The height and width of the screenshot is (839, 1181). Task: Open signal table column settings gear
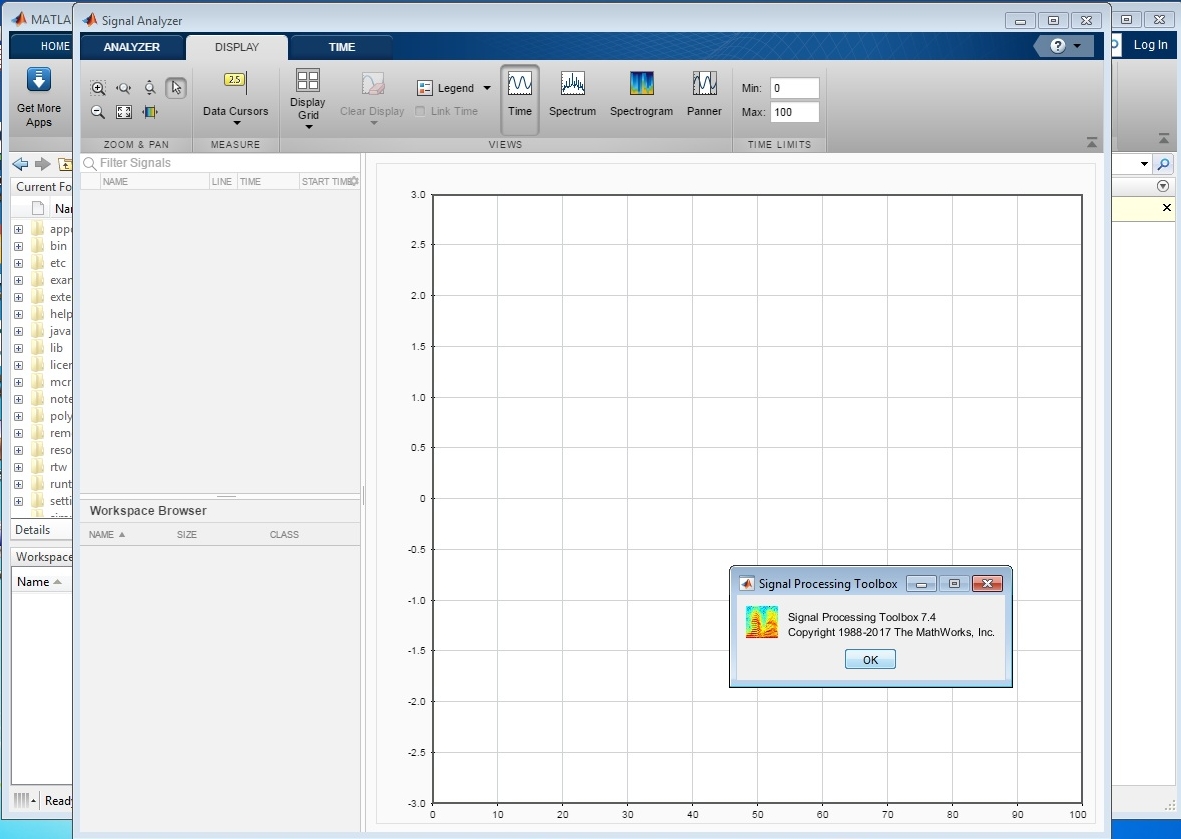354,182
